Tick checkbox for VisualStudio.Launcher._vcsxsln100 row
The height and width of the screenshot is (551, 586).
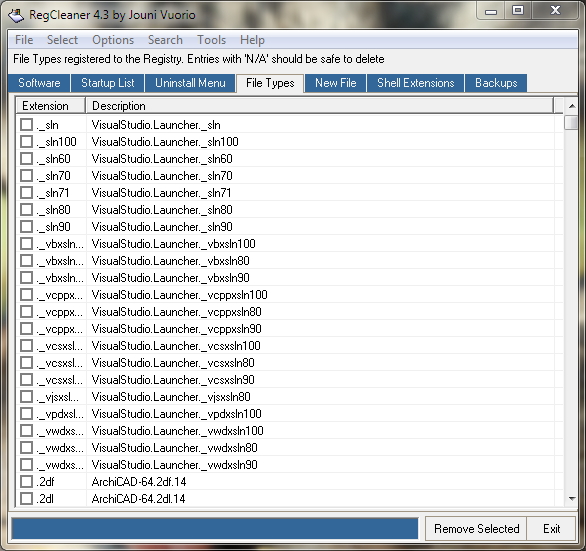tap(27, 346)
